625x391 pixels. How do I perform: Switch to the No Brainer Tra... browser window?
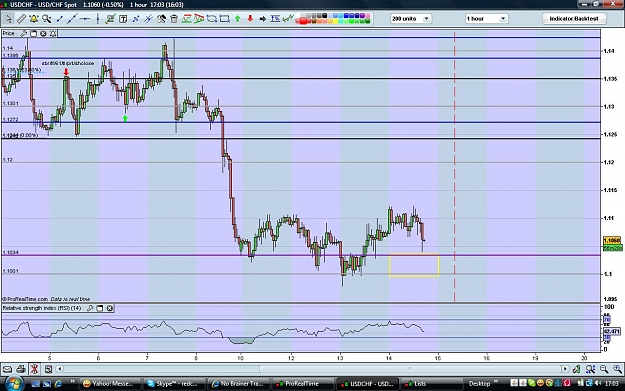238,383
